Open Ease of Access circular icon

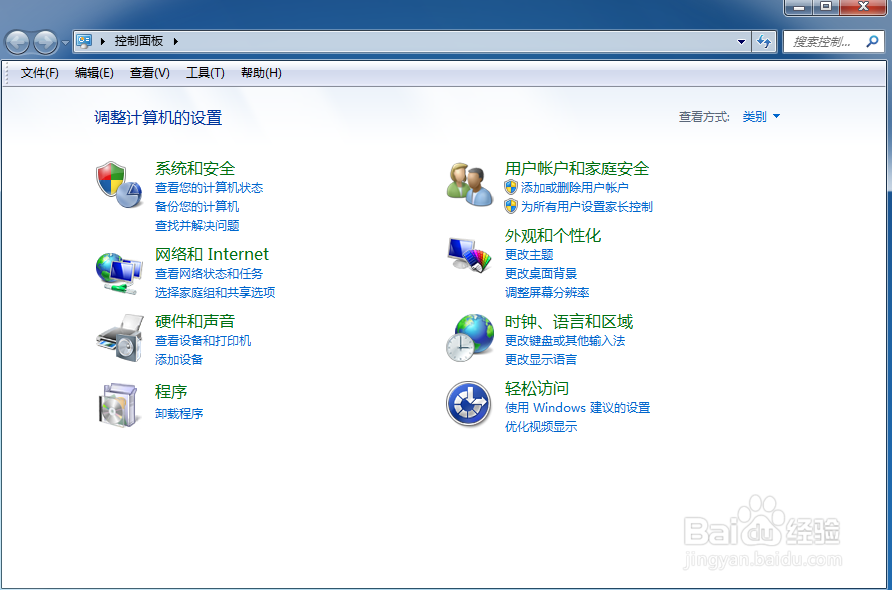click(x=468, y=404)
